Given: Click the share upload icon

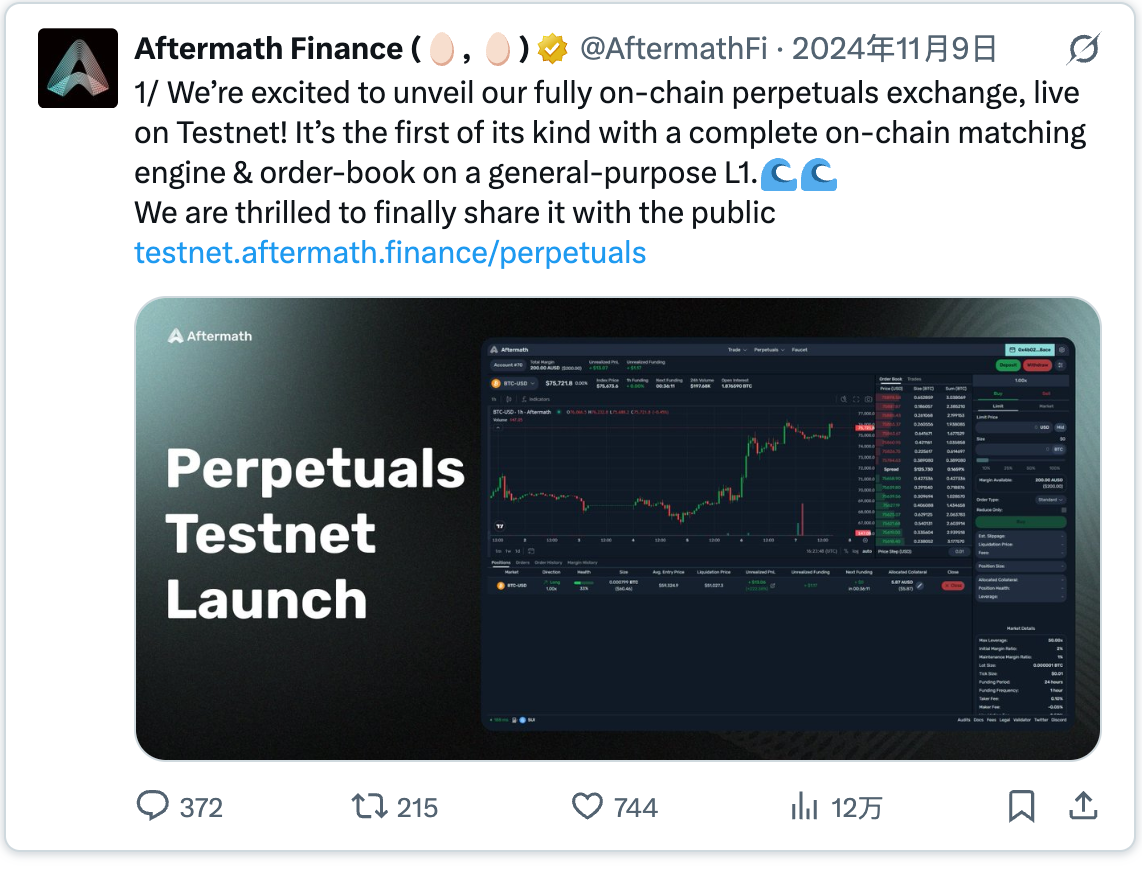Looking at the screenshot, I should pyautogui.click(x=1084, y=806).
